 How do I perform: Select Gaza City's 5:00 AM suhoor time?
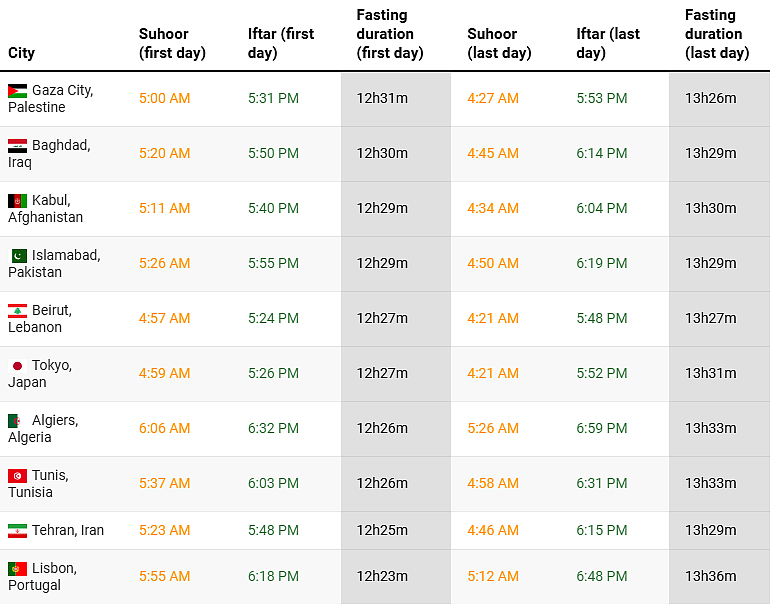click(x=165, y=98)
